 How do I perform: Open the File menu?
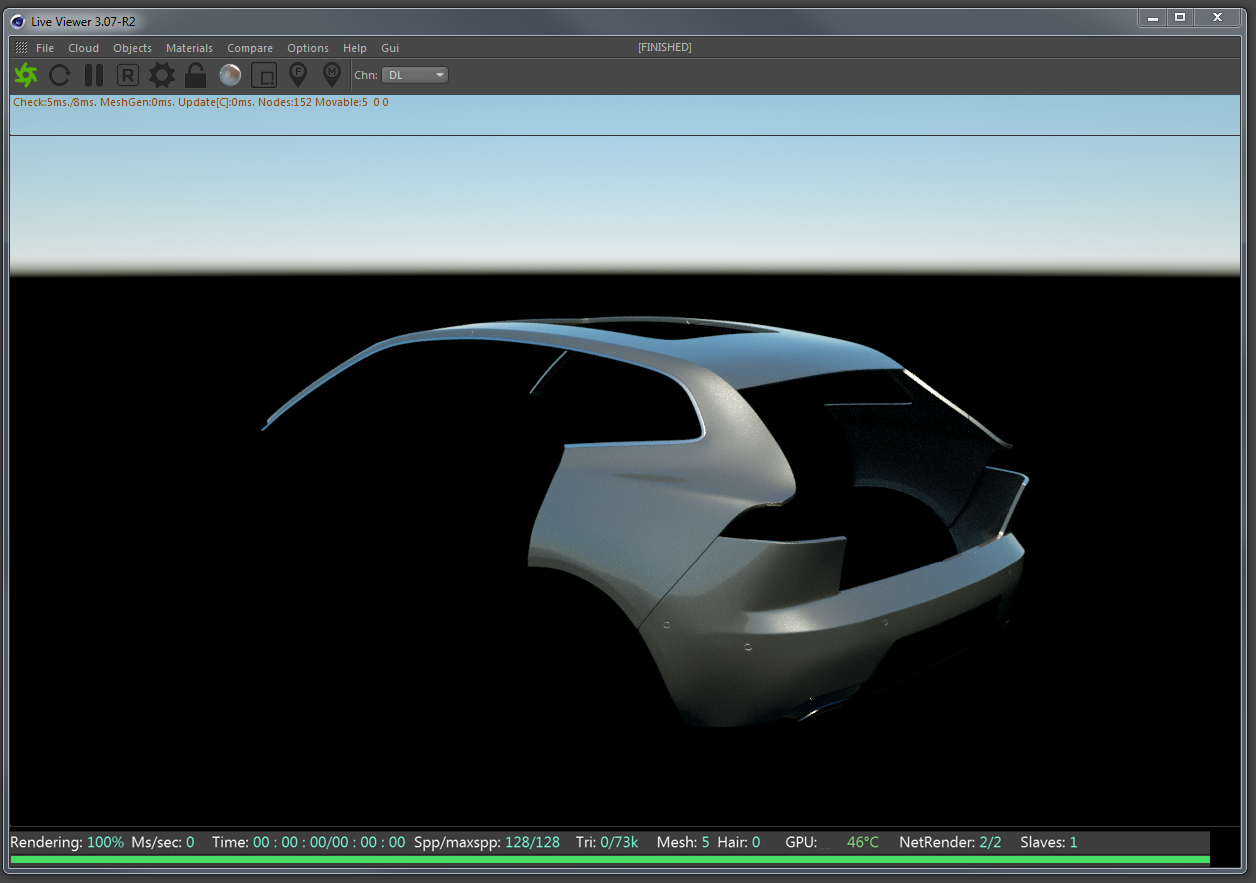(x=45, y=48)
